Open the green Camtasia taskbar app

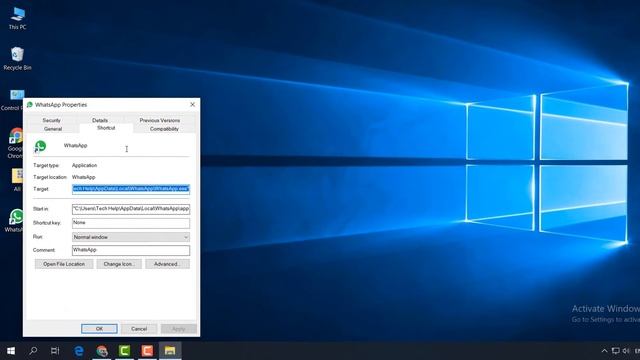(x=124, y=351)
